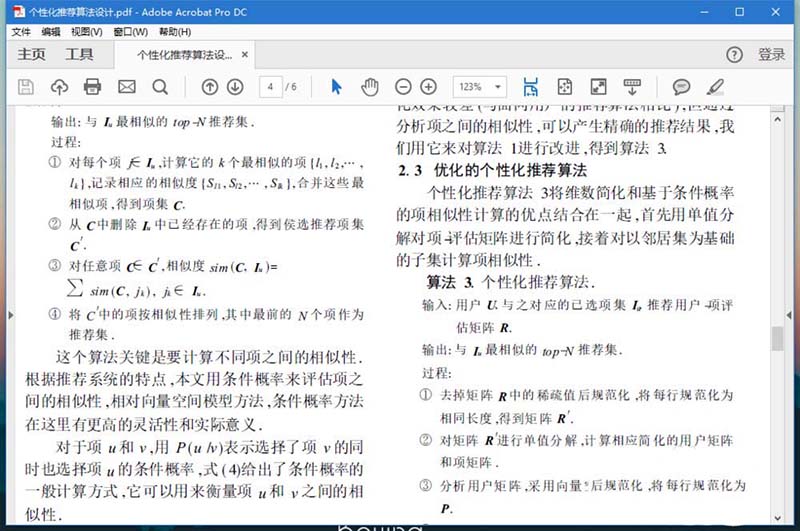Viewport: 800px width, 531px height.
Task: Zoom out with the minus button
Action: 403,87
